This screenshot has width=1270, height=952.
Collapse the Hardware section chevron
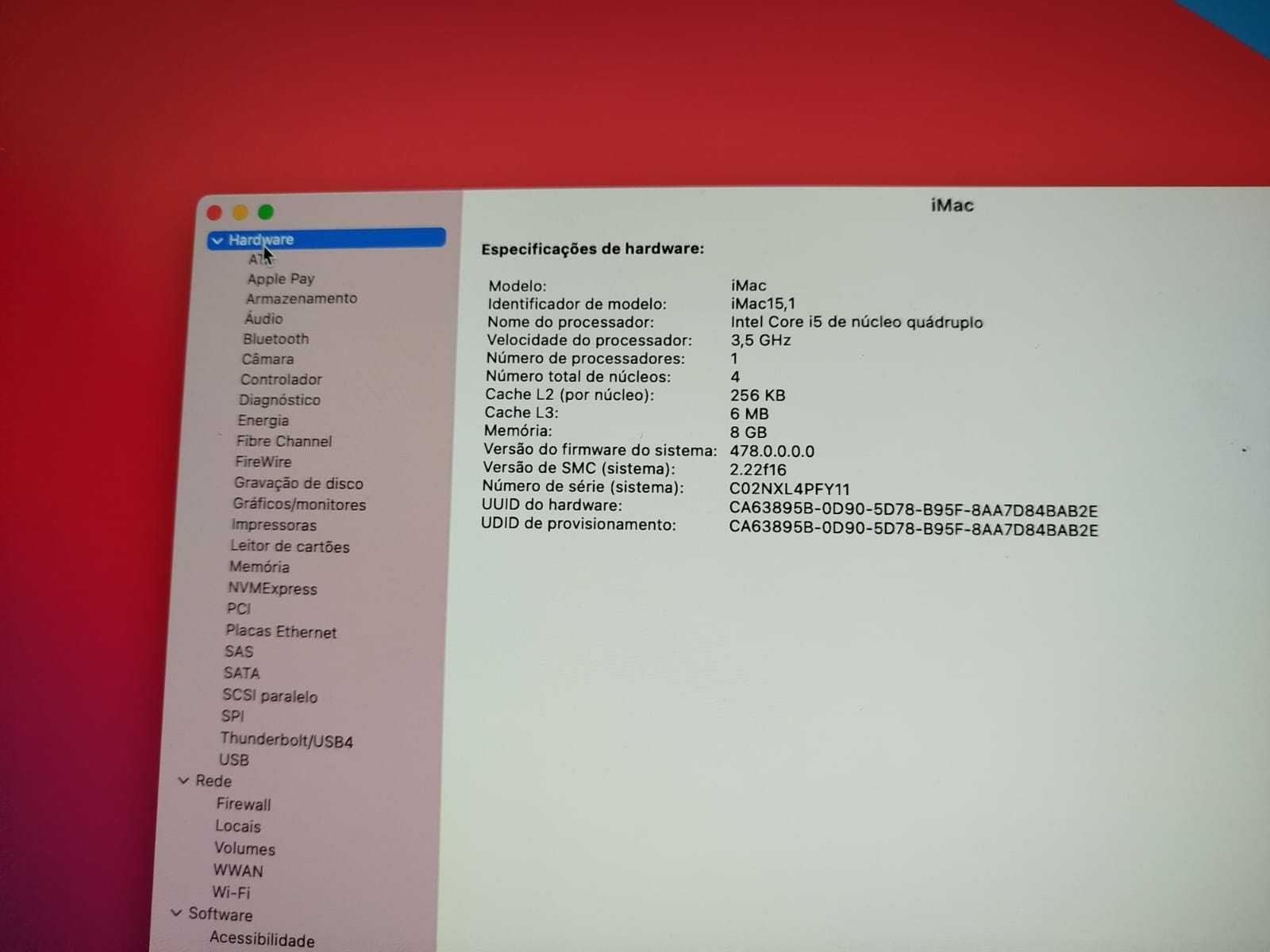(x=217, y=240)
